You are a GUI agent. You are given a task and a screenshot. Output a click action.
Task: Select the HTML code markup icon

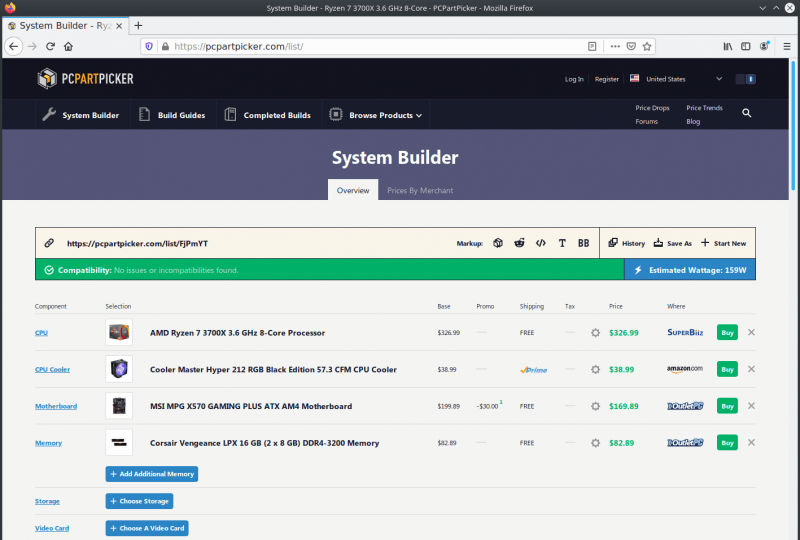click(x=541, y=243)
